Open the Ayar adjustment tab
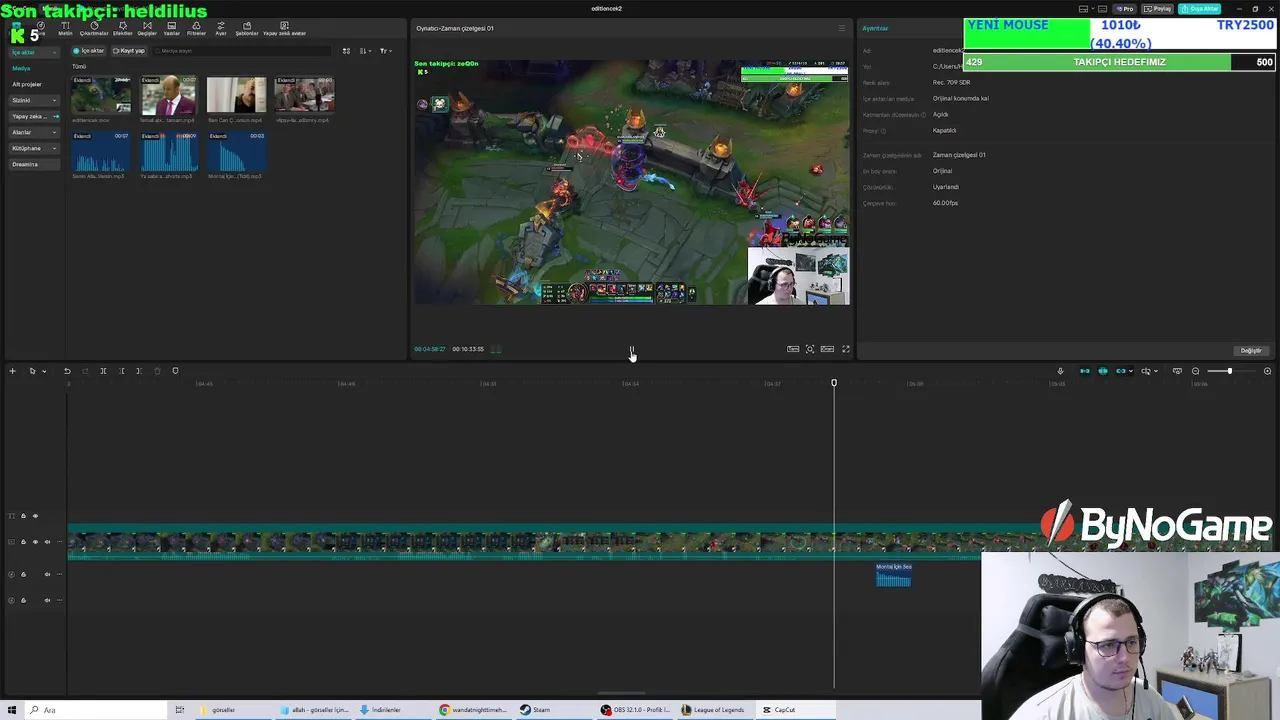 pyautogui.click(x=221, y=28)
